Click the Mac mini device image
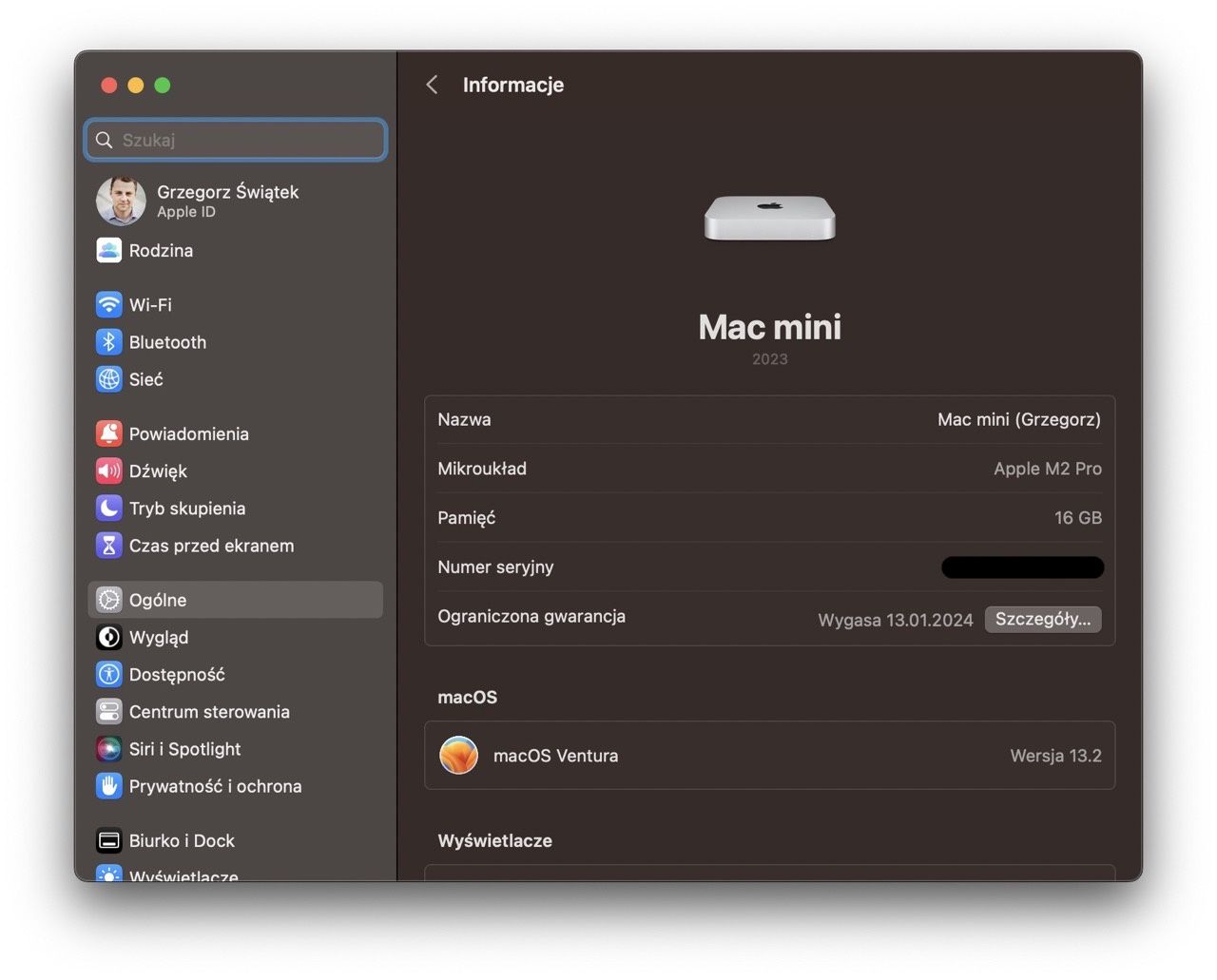Screen dimensions: 1217x980 [769, 219]
